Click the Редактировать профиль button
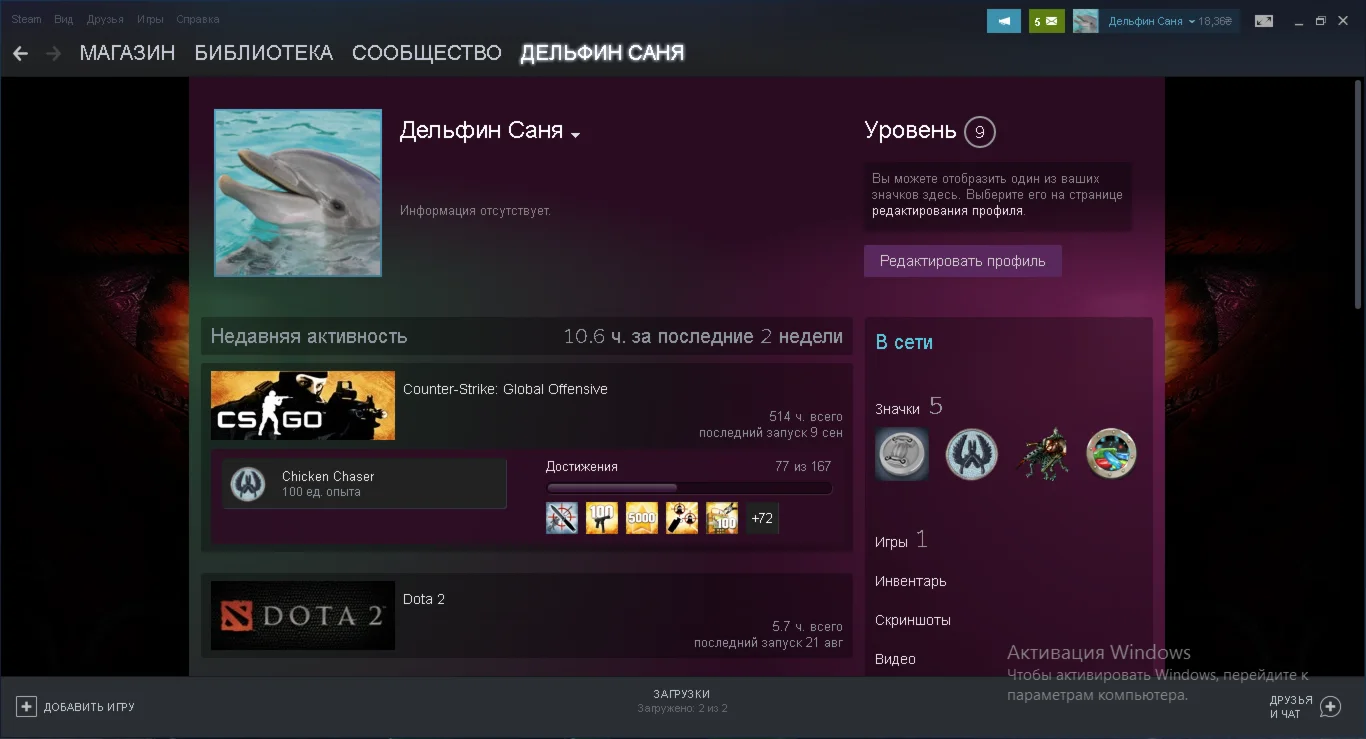 tap(962, 260)
